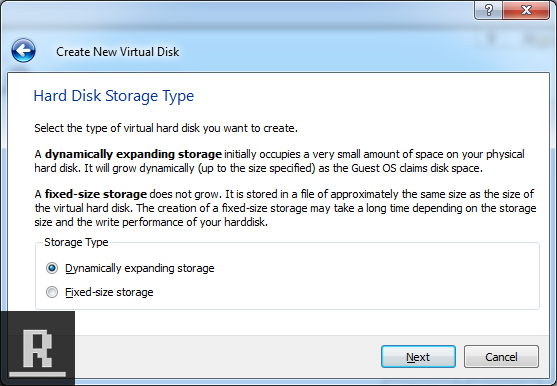This screenshot has width=557, height=386.
Task: Abort the wizard with the Cancel button
Action: point(501,357)
